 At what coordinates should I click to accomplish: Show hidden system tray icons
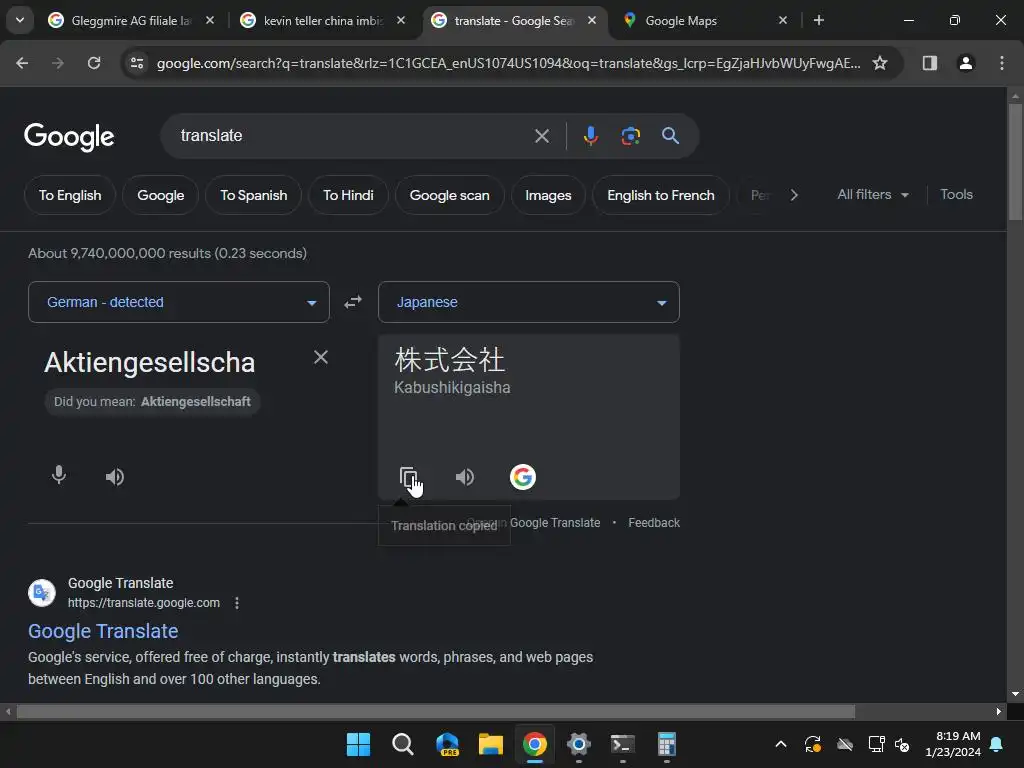pyautogui.click(x=780, y=744)
